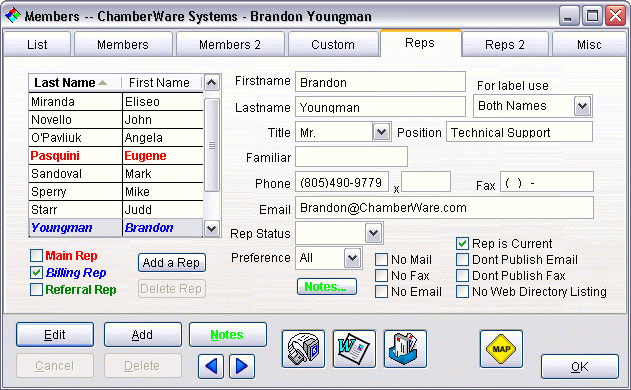Click the Edit button
Screen dimensions: 631x390
click(55, 334)
